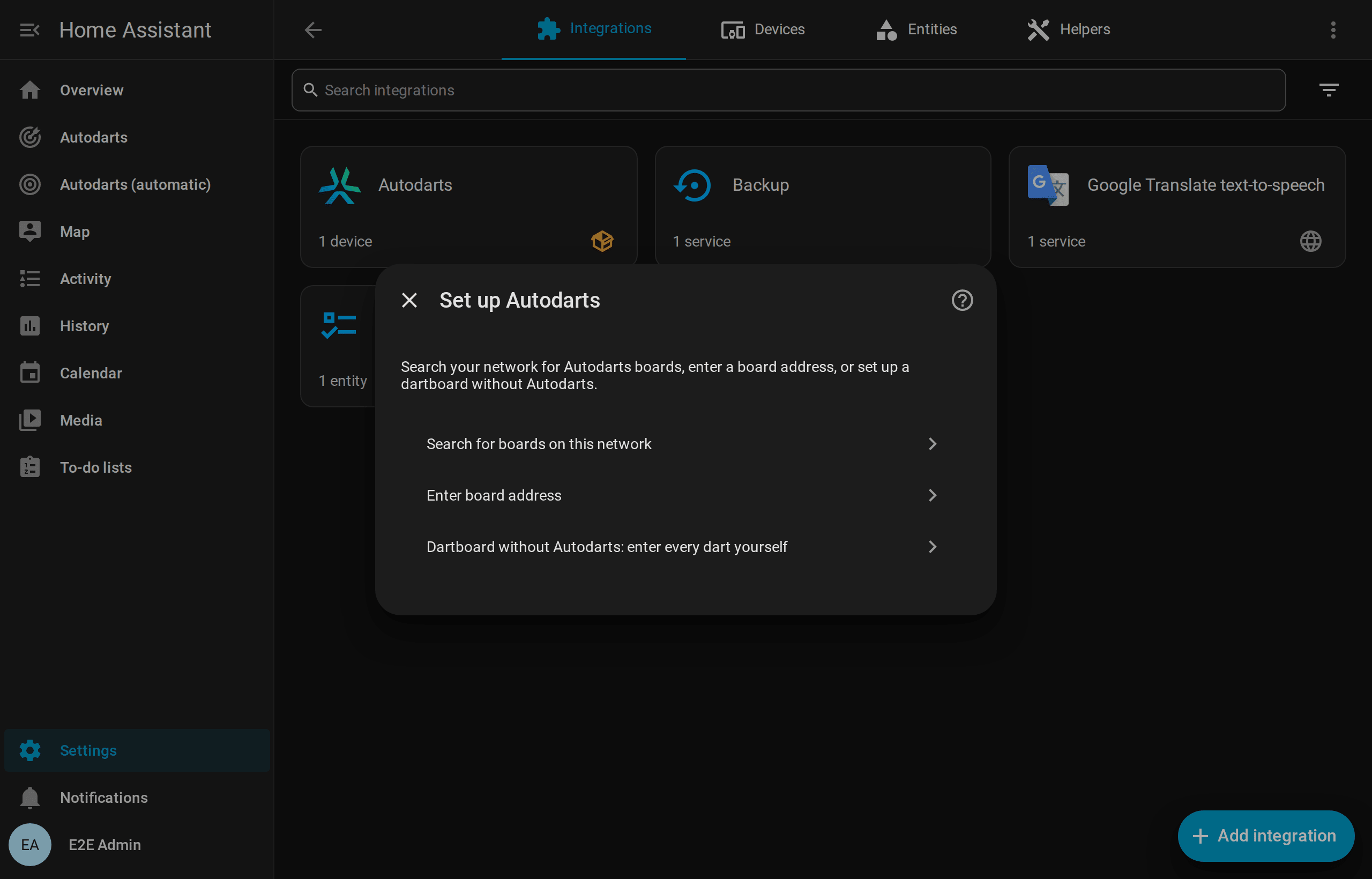This screenshot has width=1372, height=879.
Task: Click the Add integration button
Action: 1265,836
